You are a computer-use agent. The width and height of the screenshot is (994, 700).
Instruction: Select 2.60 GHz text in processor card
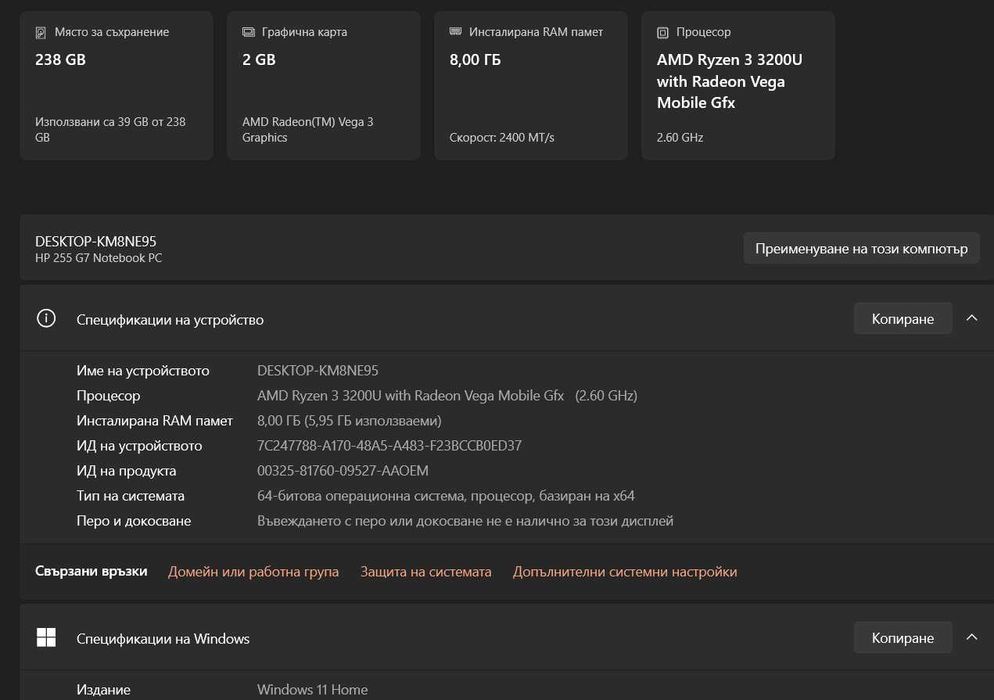pos(680,138)
